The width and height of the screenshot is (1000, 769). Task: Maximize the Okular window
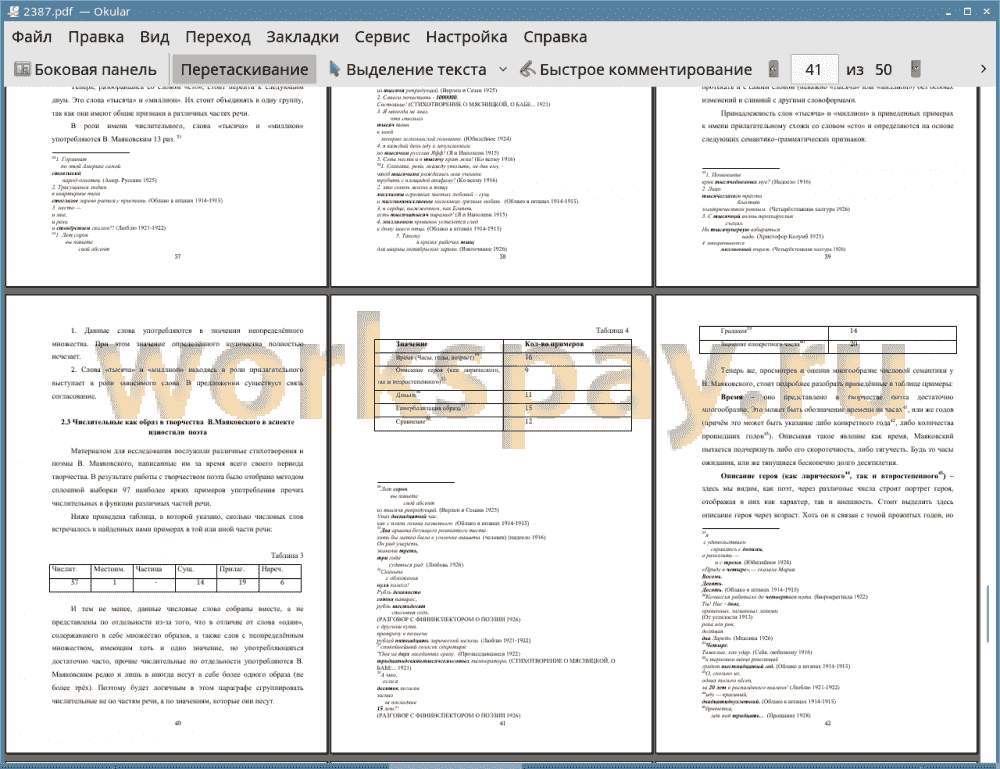pos(967,11)
